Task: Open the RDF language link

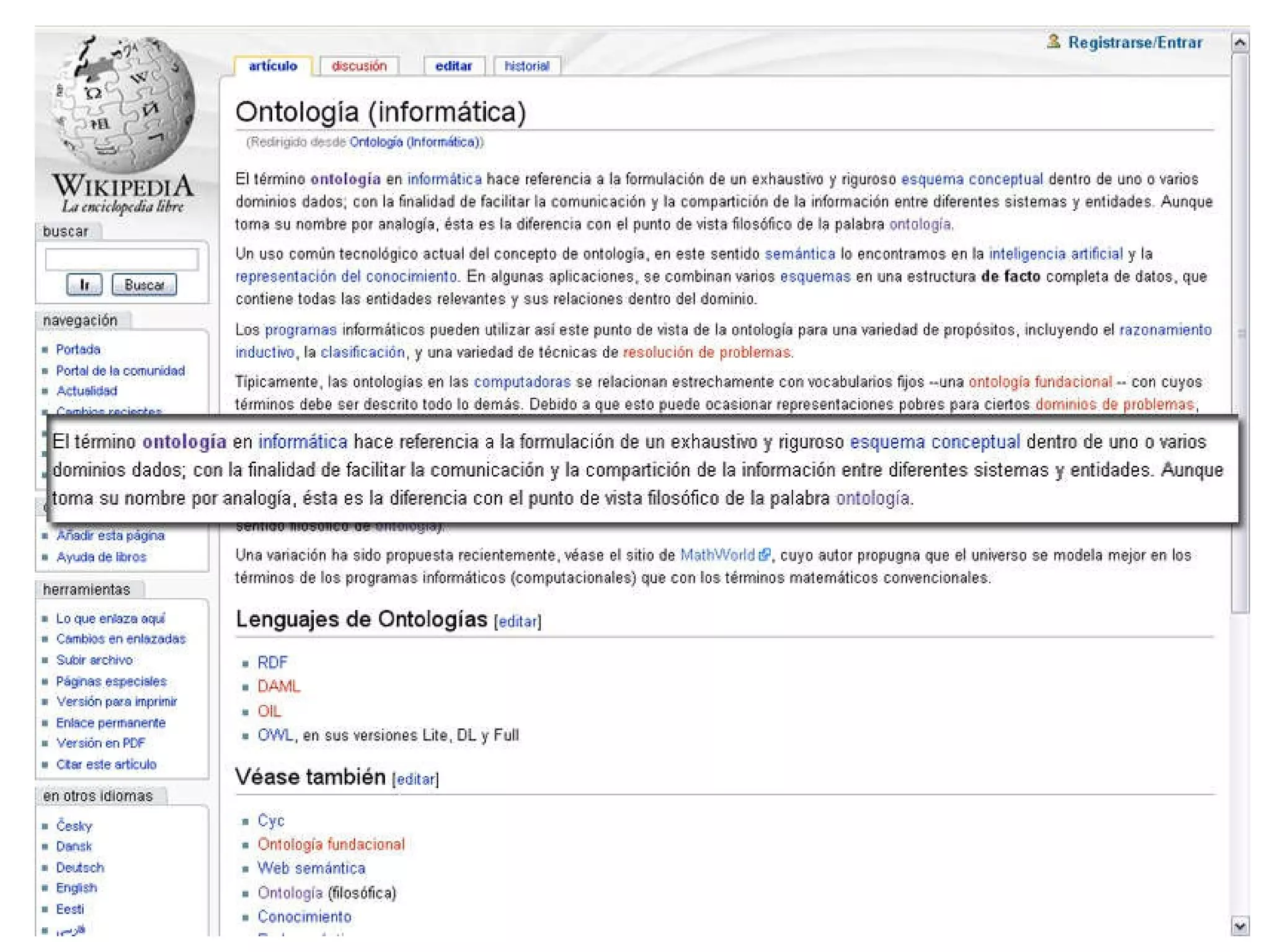Action: coord(272,662)
